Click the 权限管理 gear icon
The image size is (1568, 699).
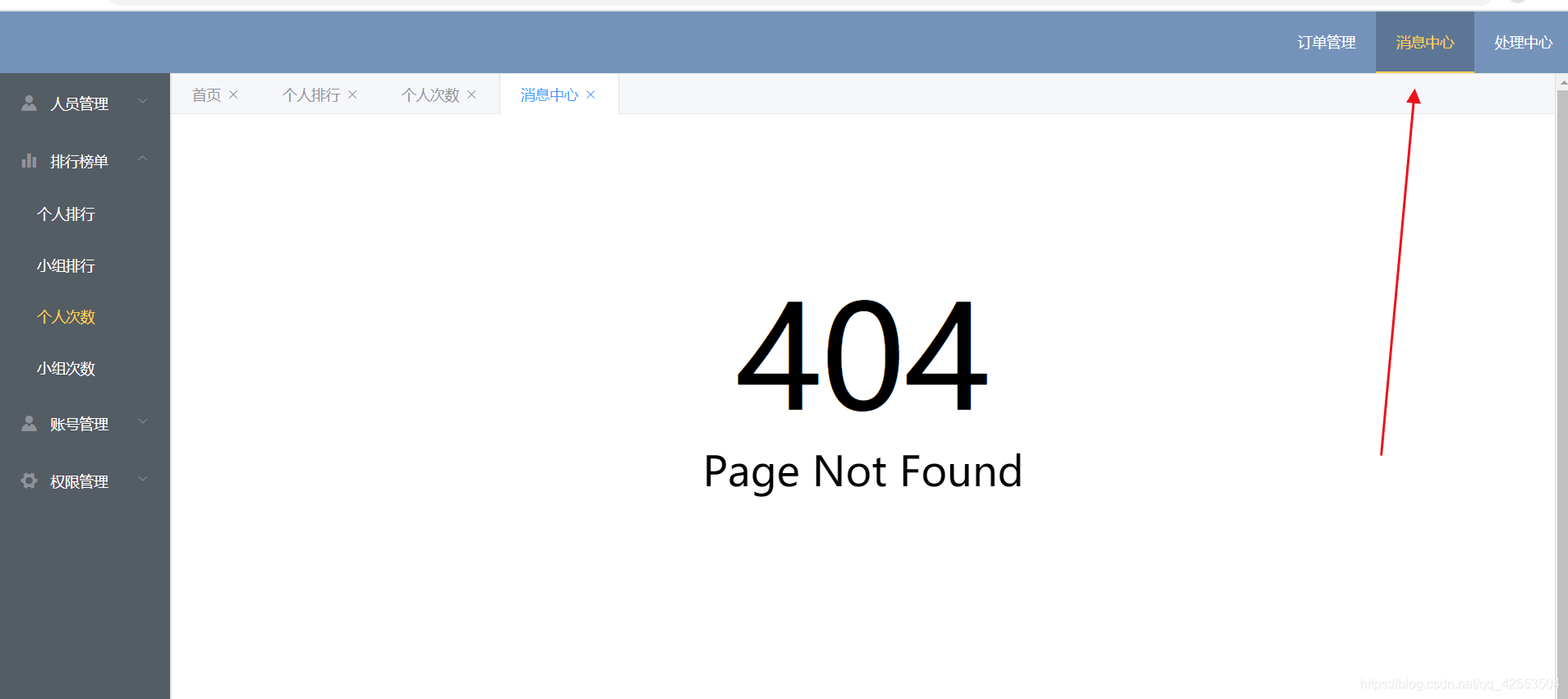pyautogui.click(x=29, y=481)
